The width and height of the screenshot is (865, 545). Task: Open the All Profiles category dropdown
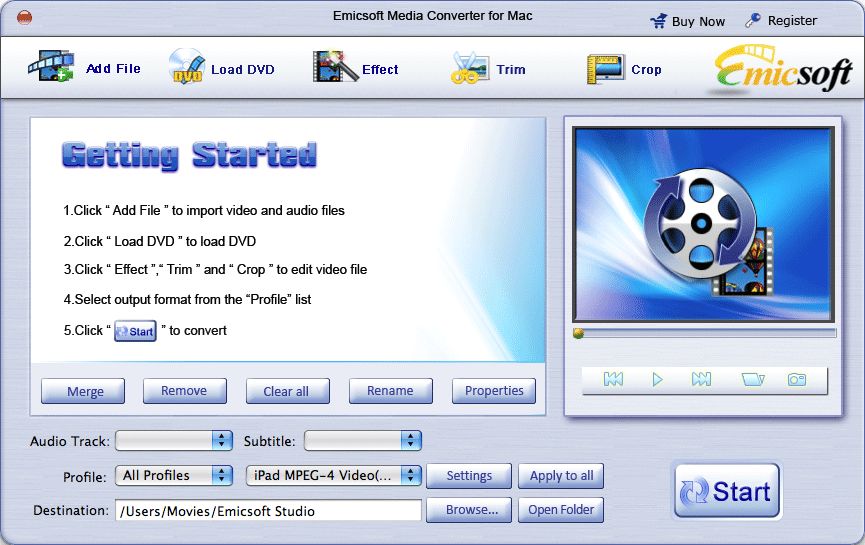click(174, 475)
